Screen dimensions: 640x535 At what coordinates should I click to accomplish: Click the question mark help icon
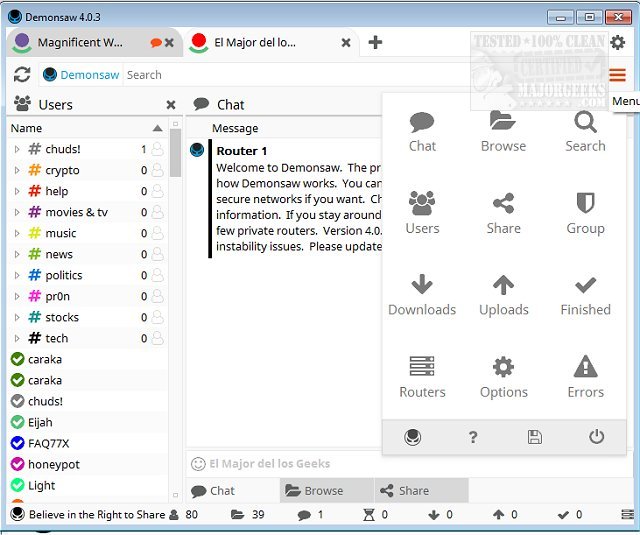pyautogui.click(x=473, y=437)
